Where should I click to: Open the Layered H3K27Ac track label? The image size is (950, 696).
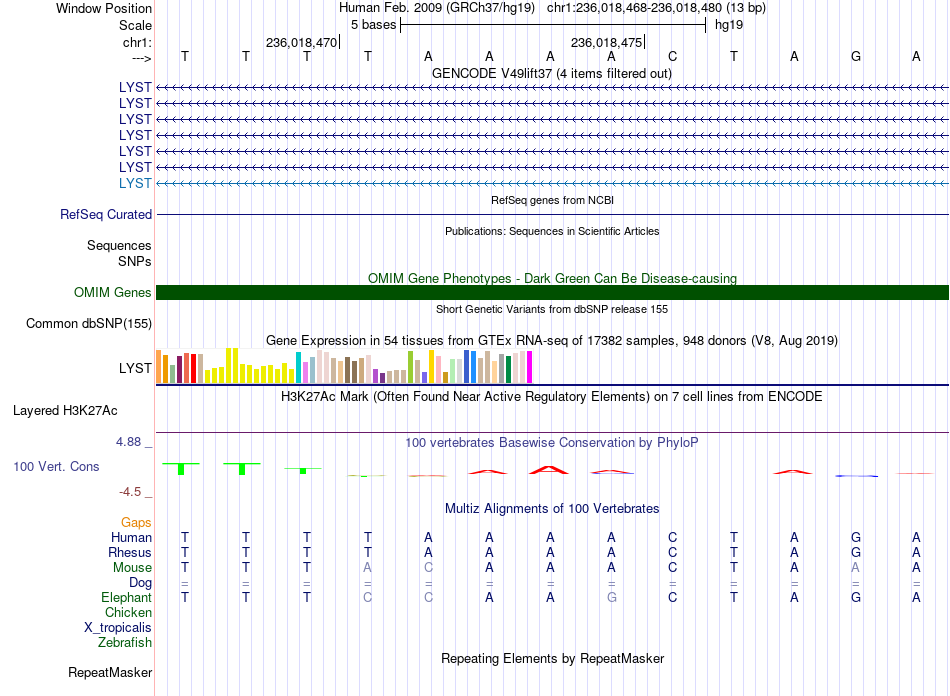[65, 411]
